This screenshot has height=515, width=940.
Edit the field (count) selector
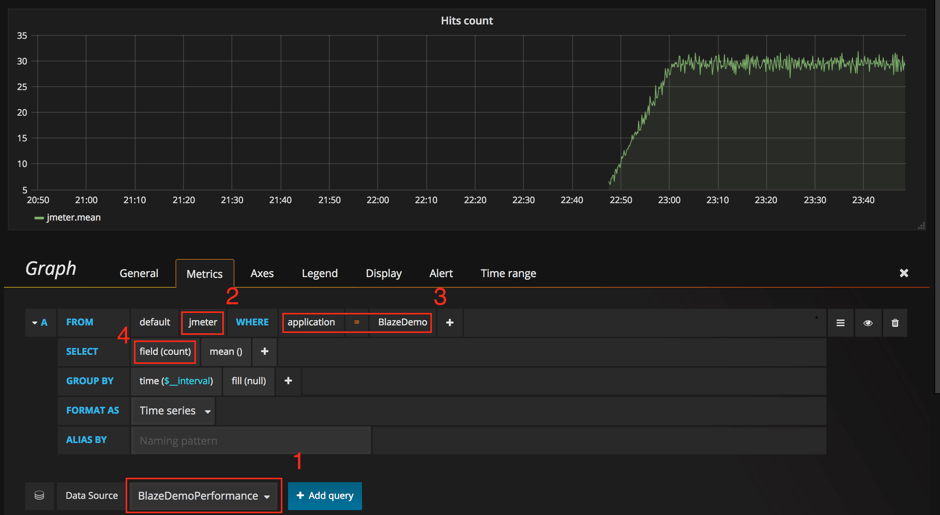(165, 352)
